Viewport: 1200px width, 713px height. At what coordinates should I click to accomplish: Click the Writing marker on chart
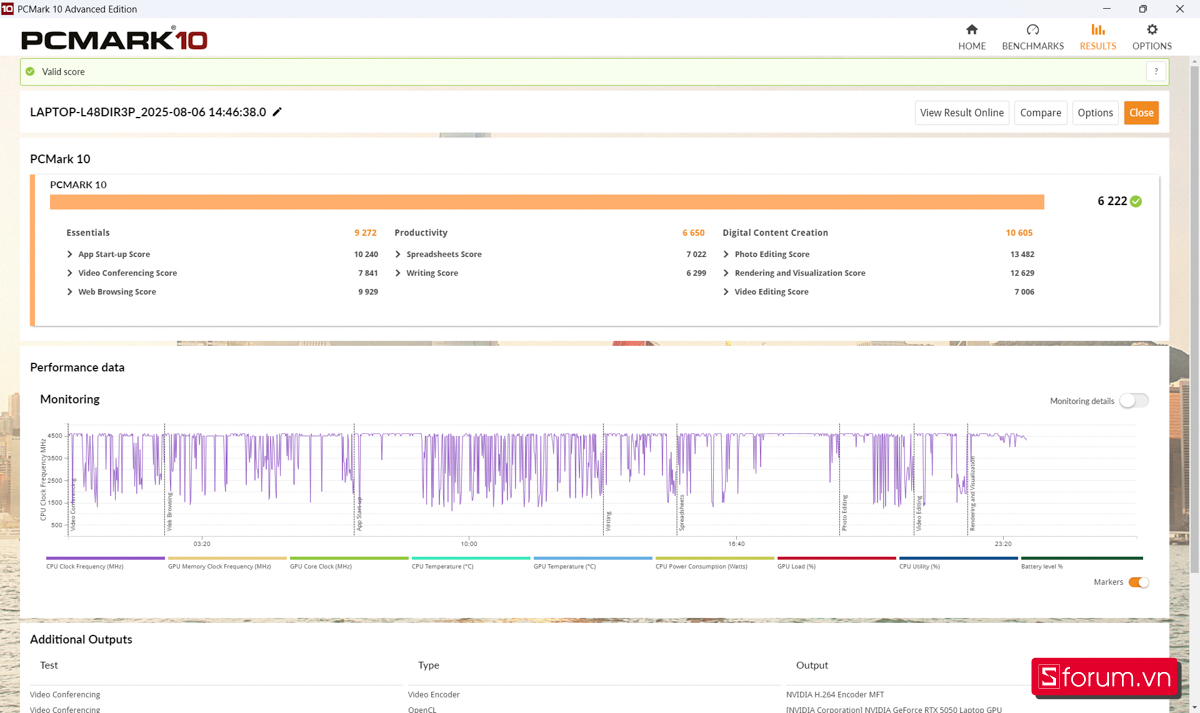[x=607, y=520]
